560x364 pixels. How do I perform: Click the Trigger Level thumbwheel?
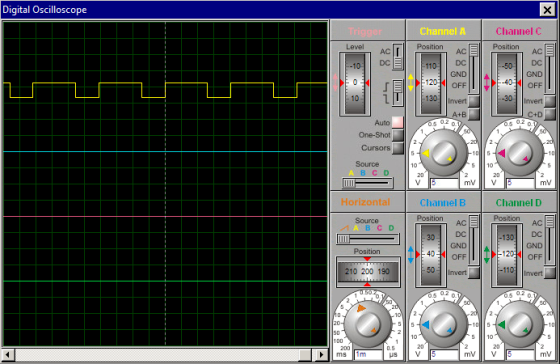(x=355, y=84)
